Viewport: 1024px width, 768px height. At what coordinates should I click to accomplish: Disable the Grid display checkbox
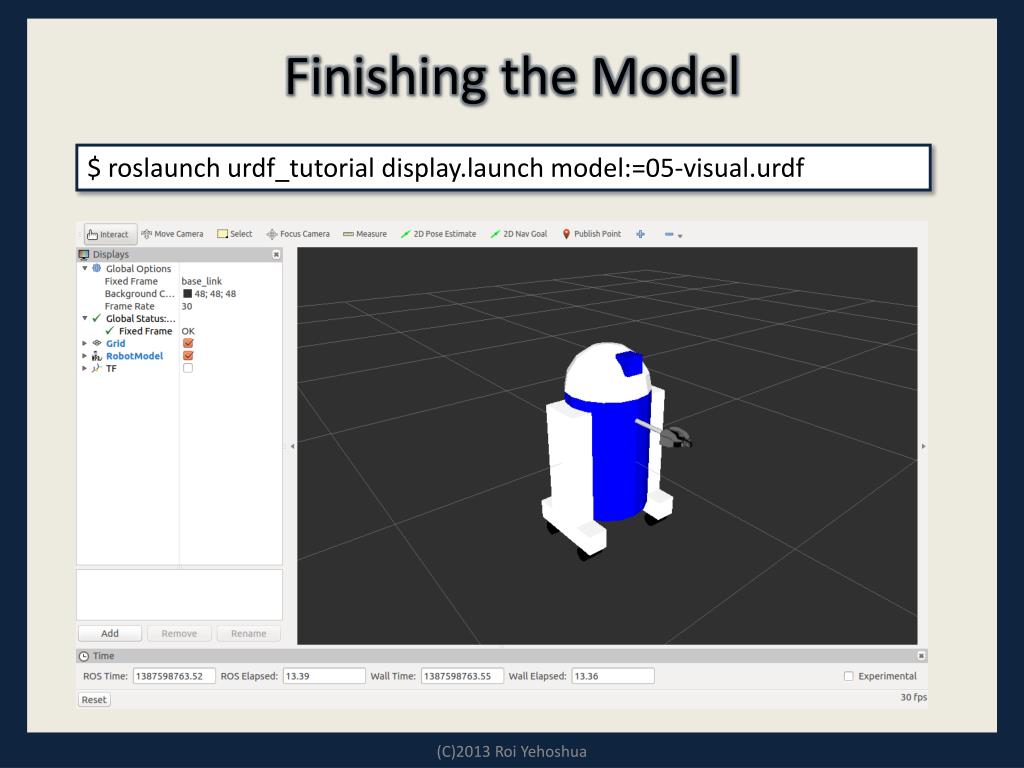click(x=188, y=343)
